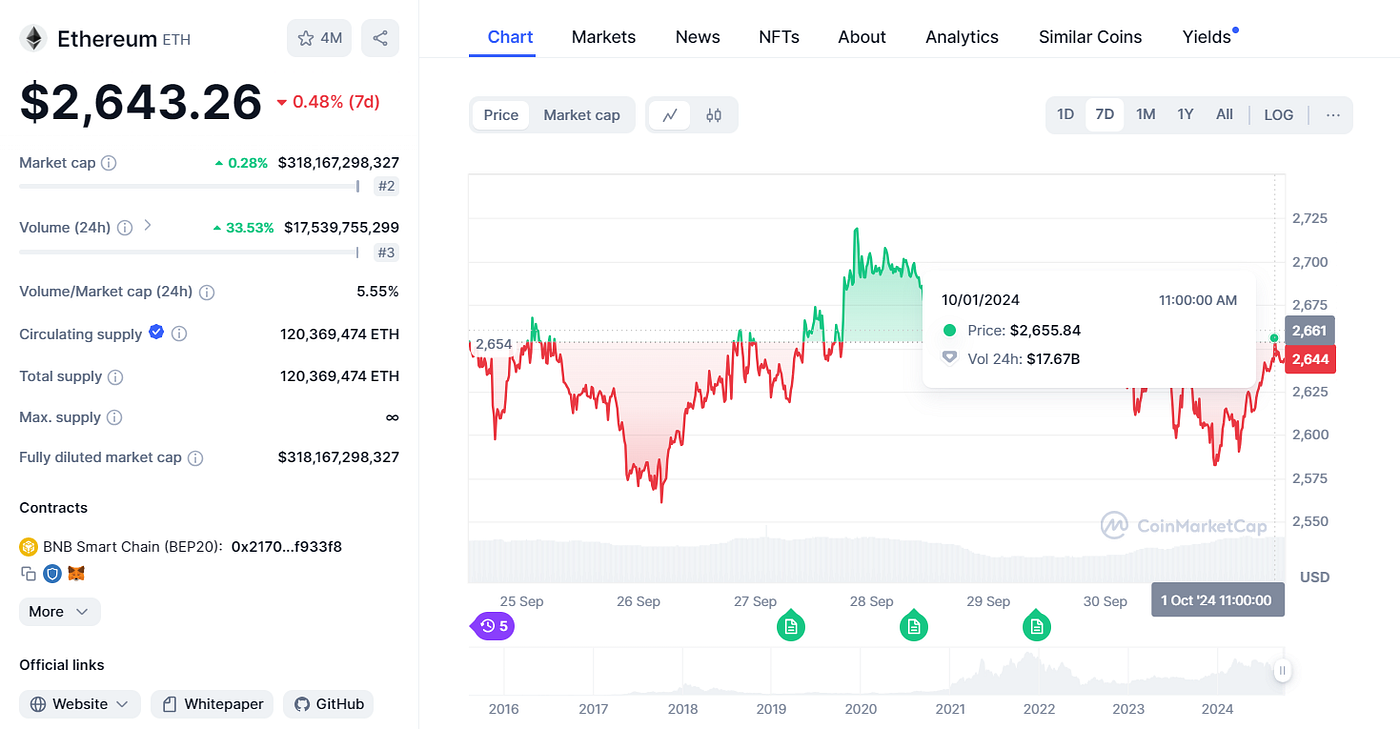Open the Website dropdown
The height and width of the screenshot is (729, 1400).
(x=79, y=704)
